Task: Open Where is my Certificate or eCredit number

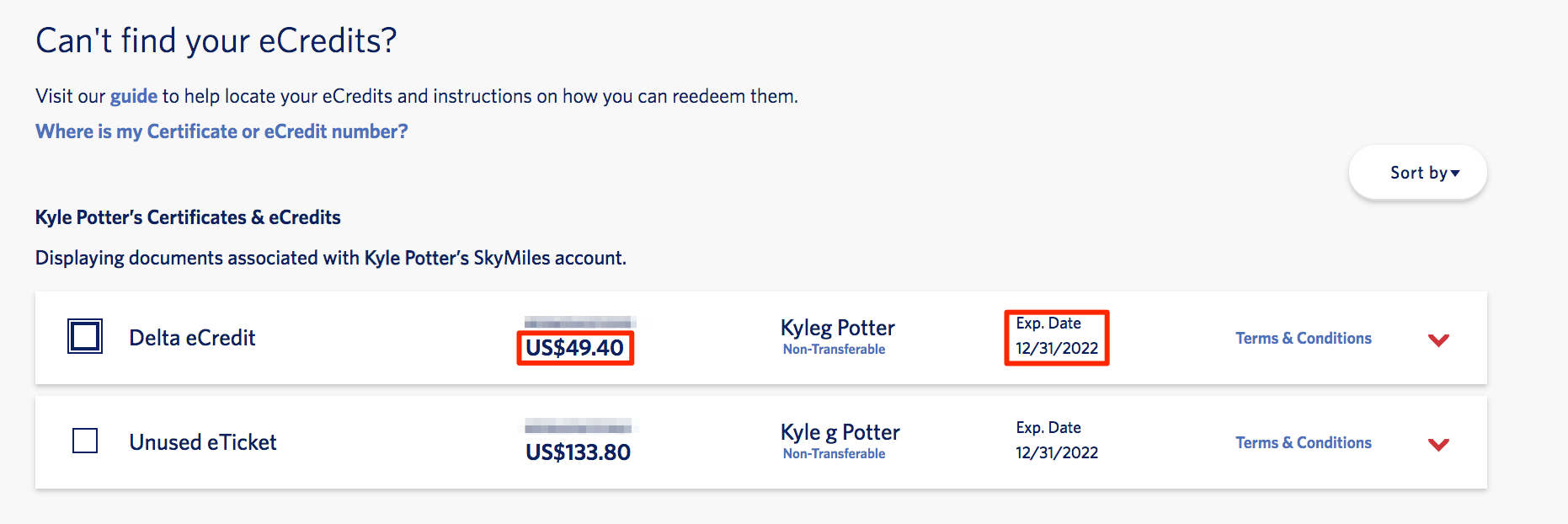Action: [x=221, y=131]
